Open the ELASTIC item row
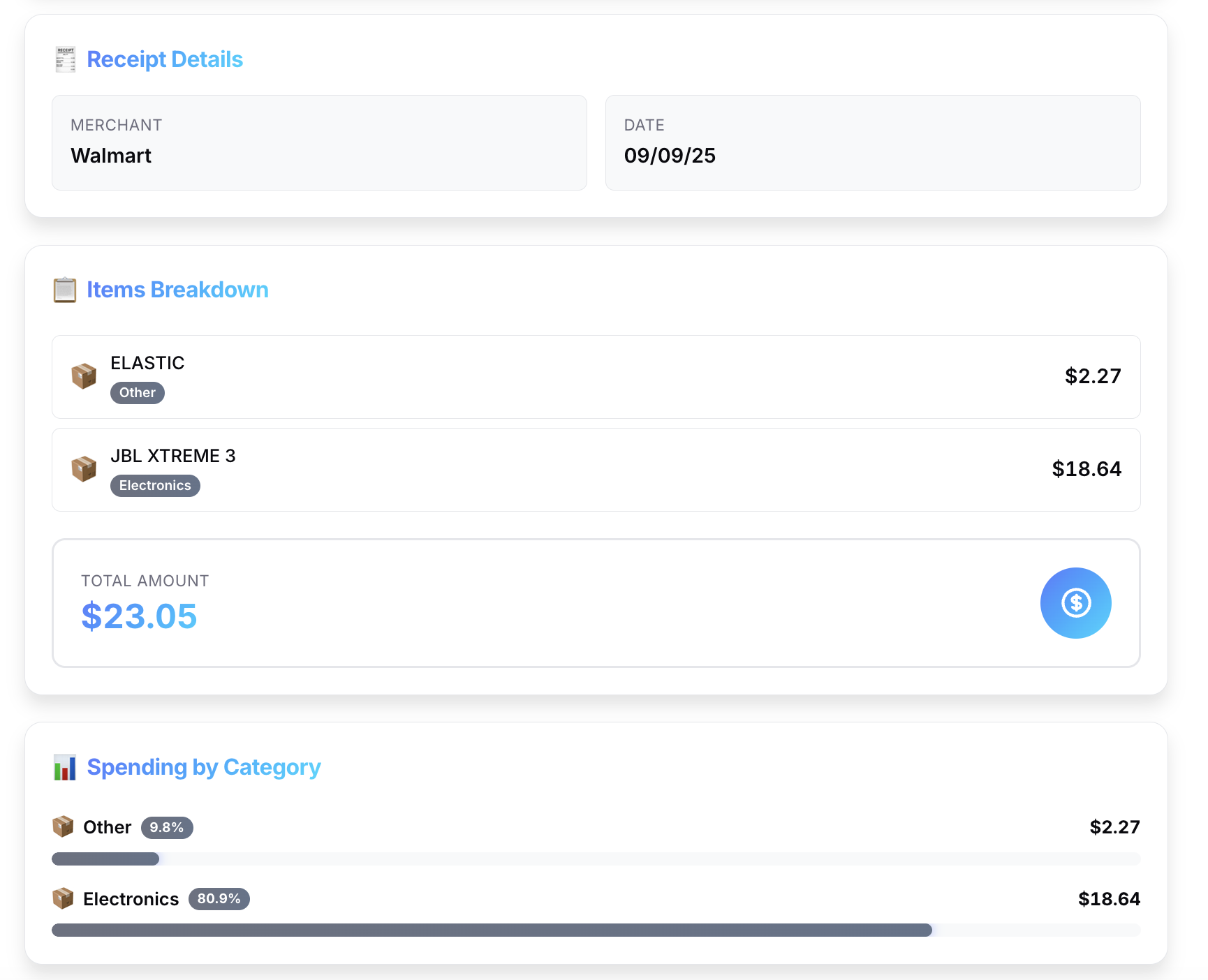1208x980 pixels. (x=596, y=377)
